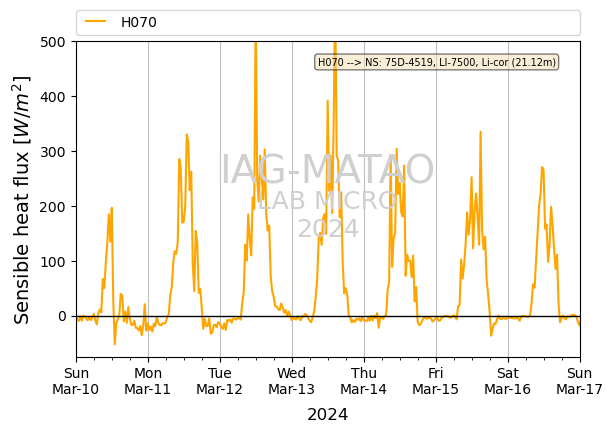Click the 200 y-axis tick label
The image size is (613, 433).
53,207
